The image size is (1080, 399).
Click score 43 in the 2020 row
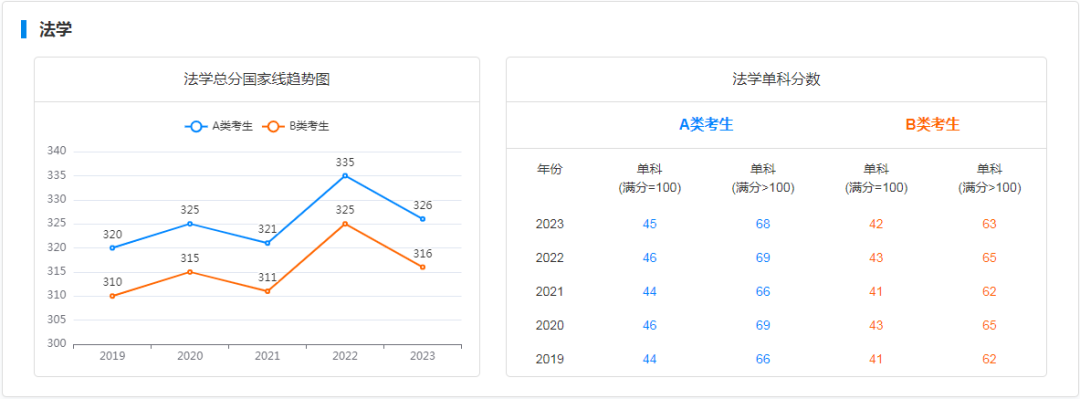[x=876, y=325]
